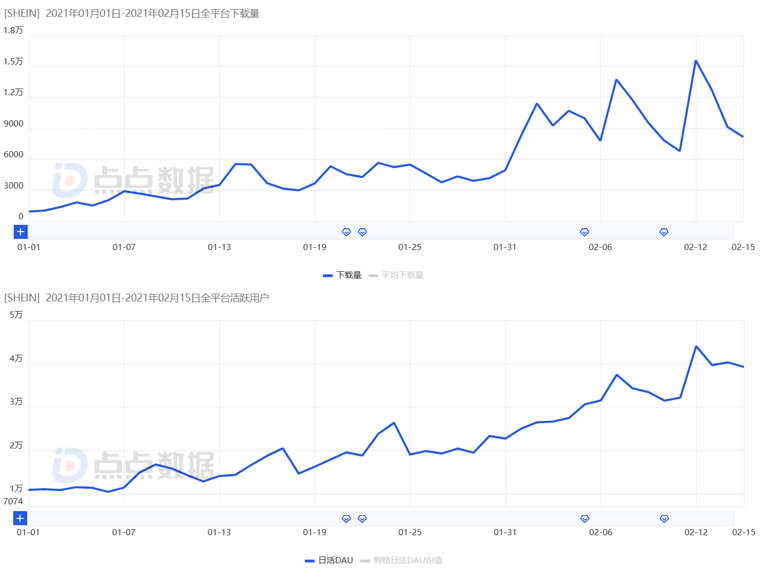The width and height of the screenshot is (764, 575).
Task: Click the plus button under the DAU chart
Action: (20, 518)
